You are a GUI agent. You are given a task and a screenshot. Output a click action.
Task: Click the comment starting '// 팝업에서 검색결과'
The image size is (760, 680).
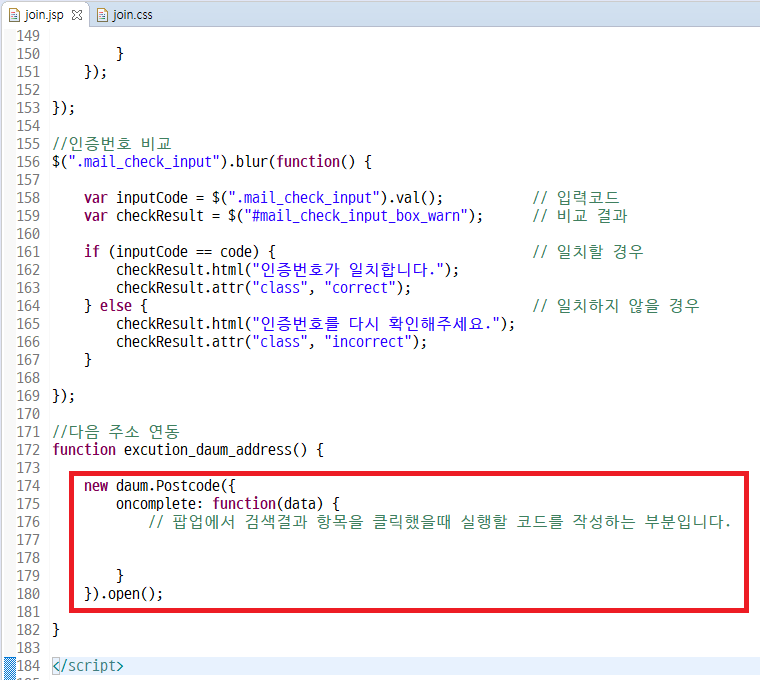click(x=439, y=522)
